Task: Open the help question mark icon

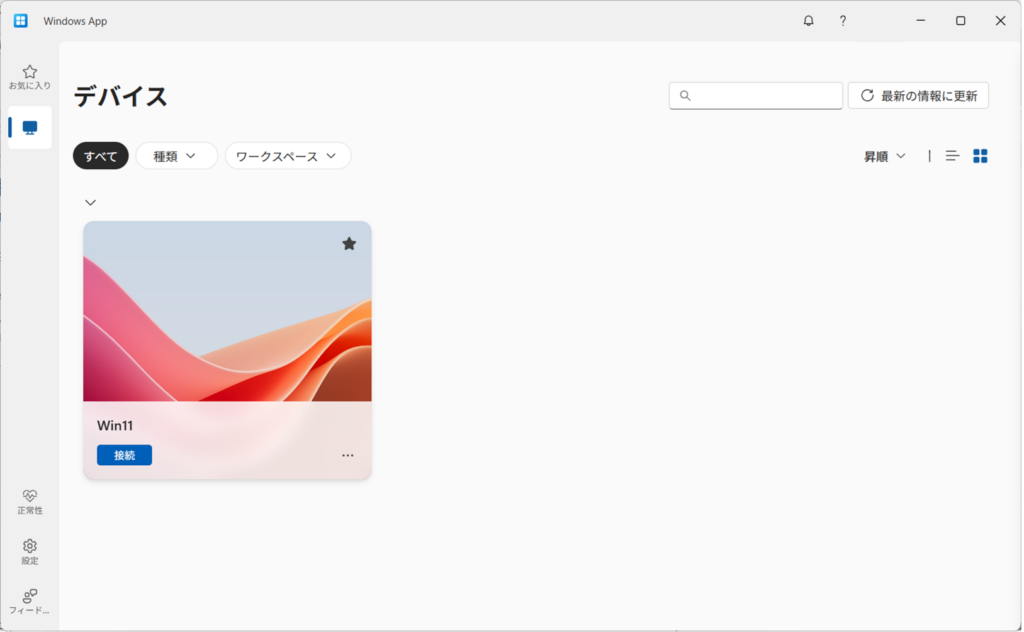Action: point(843,21)
